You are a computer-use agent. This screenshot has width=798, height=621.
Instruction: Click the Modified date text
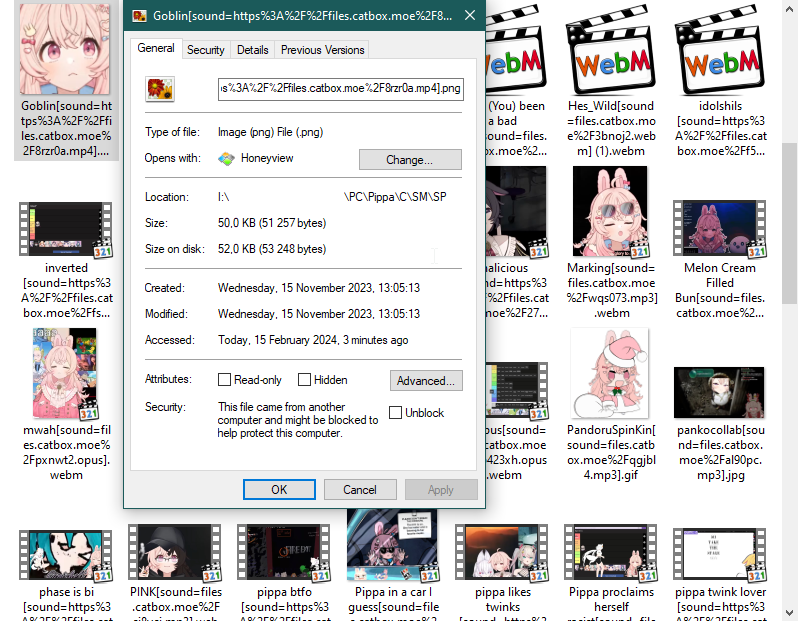(x=319, y=314)
